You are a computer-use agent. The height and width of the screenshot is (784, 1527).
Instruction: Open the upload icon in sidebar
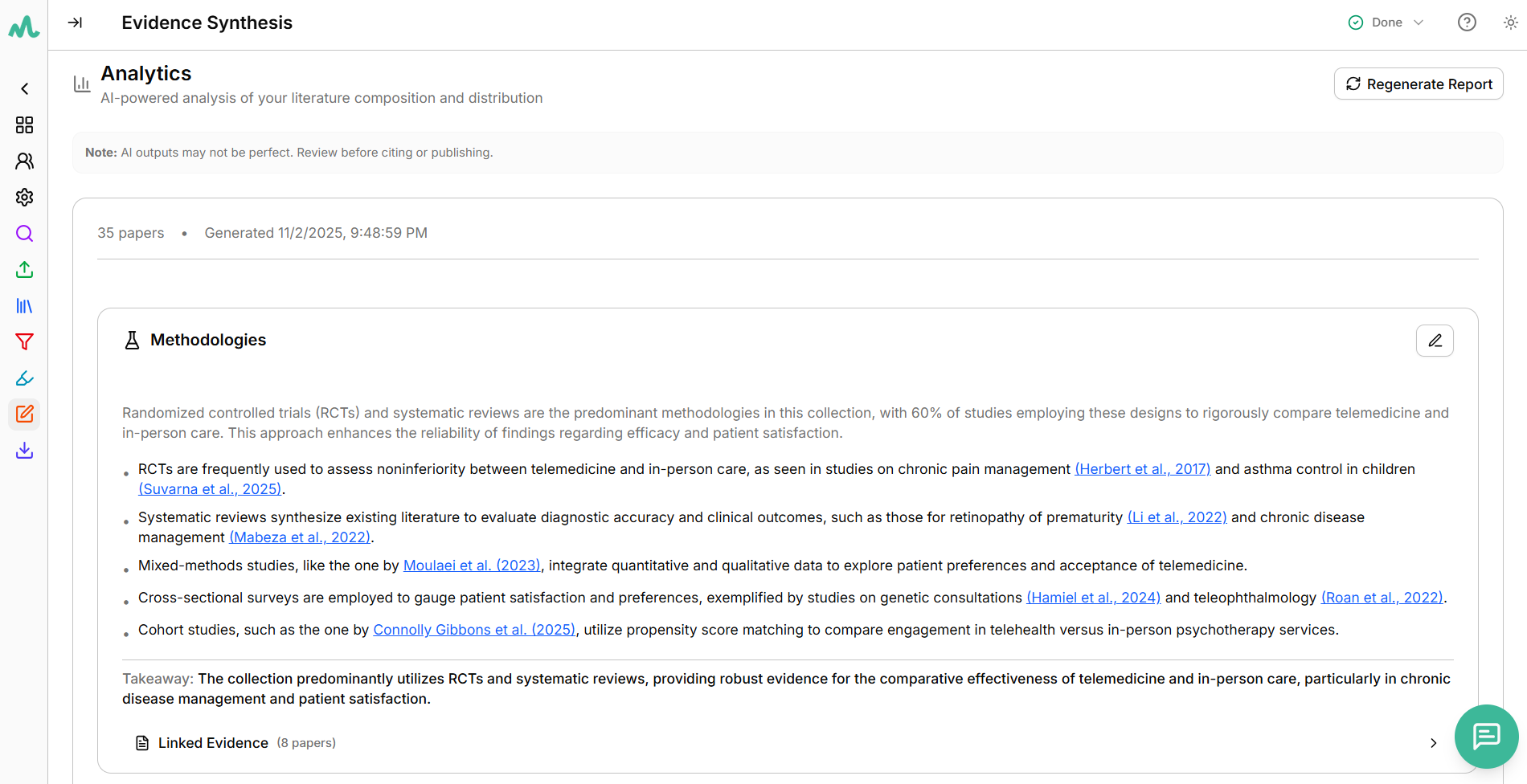tap(24, 270)
